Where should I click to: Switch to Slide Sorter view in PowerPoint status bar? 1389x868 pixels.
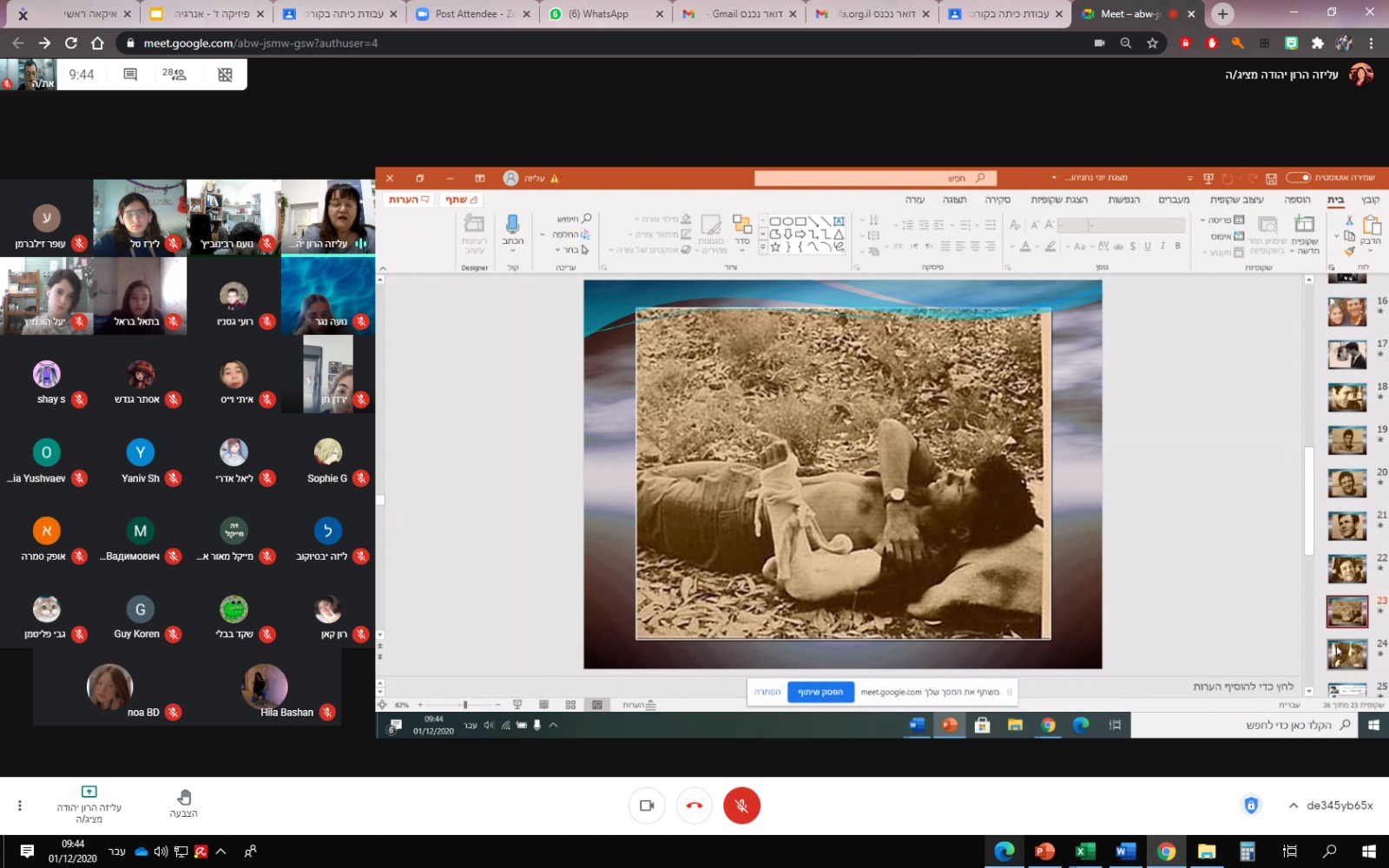pos(570,705)
